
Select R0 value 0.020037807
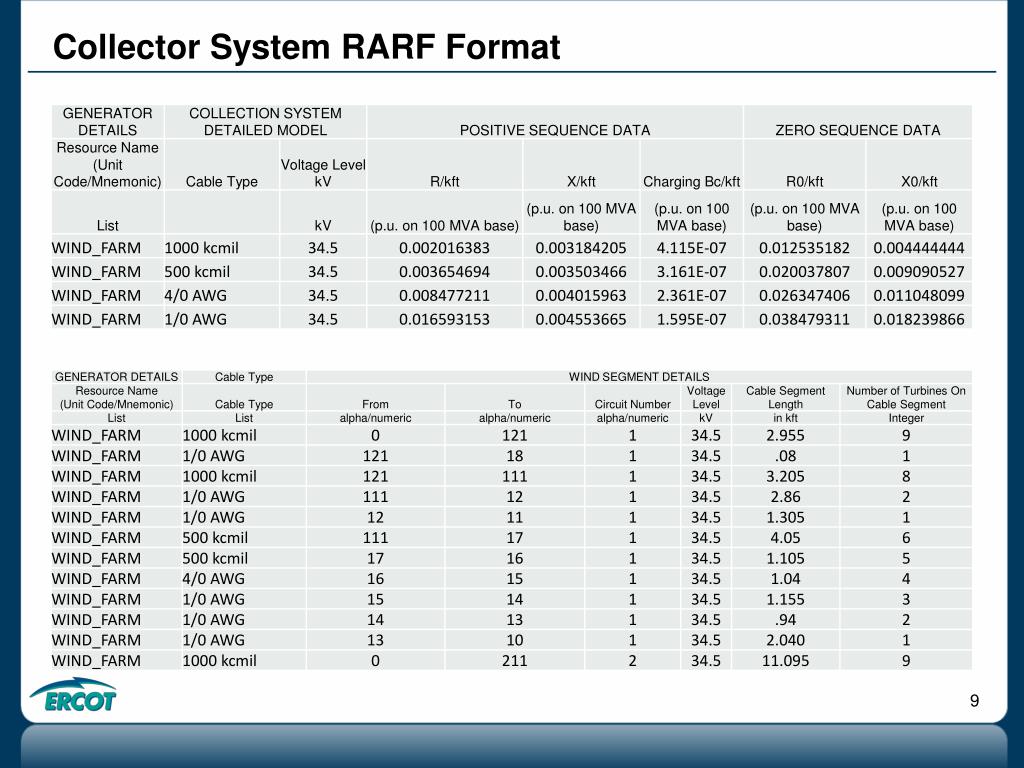tap(804, 272)
